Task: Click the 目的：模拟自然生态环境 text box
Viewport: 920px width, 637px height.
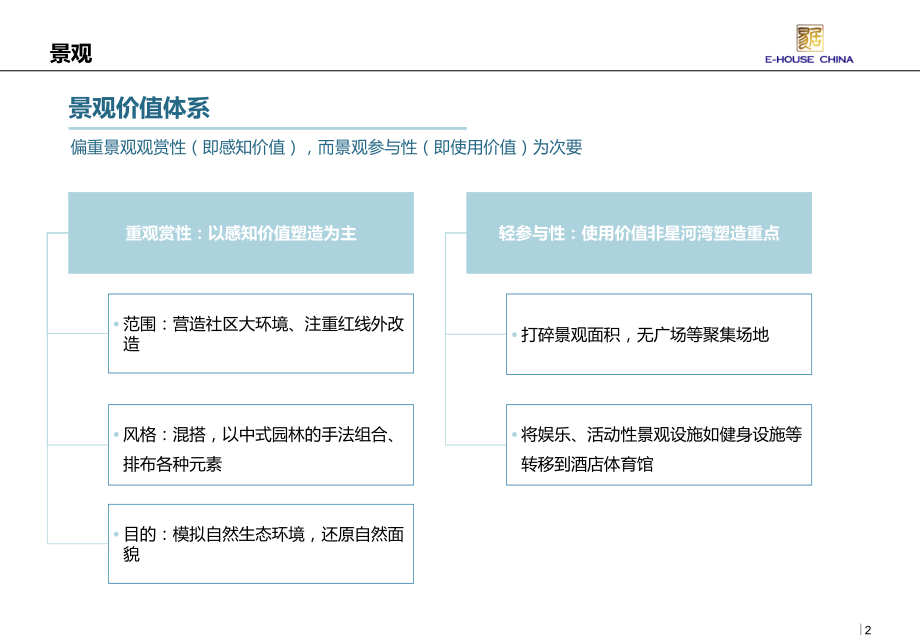Action: tap(260, 545)
